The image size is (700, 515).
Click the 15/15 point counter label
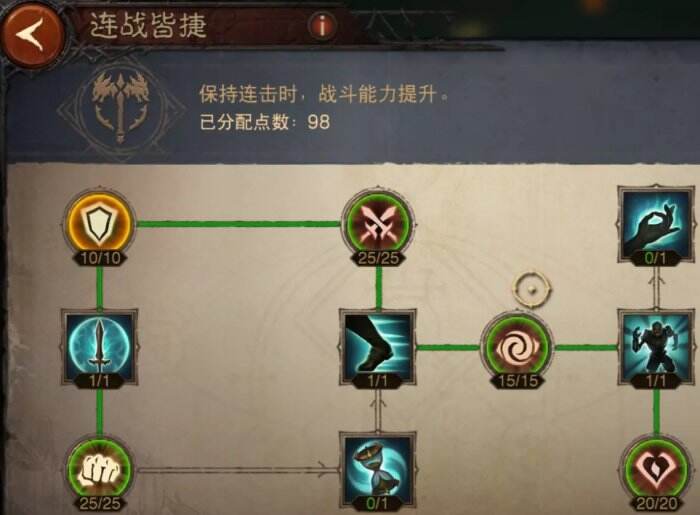point(517,381)
